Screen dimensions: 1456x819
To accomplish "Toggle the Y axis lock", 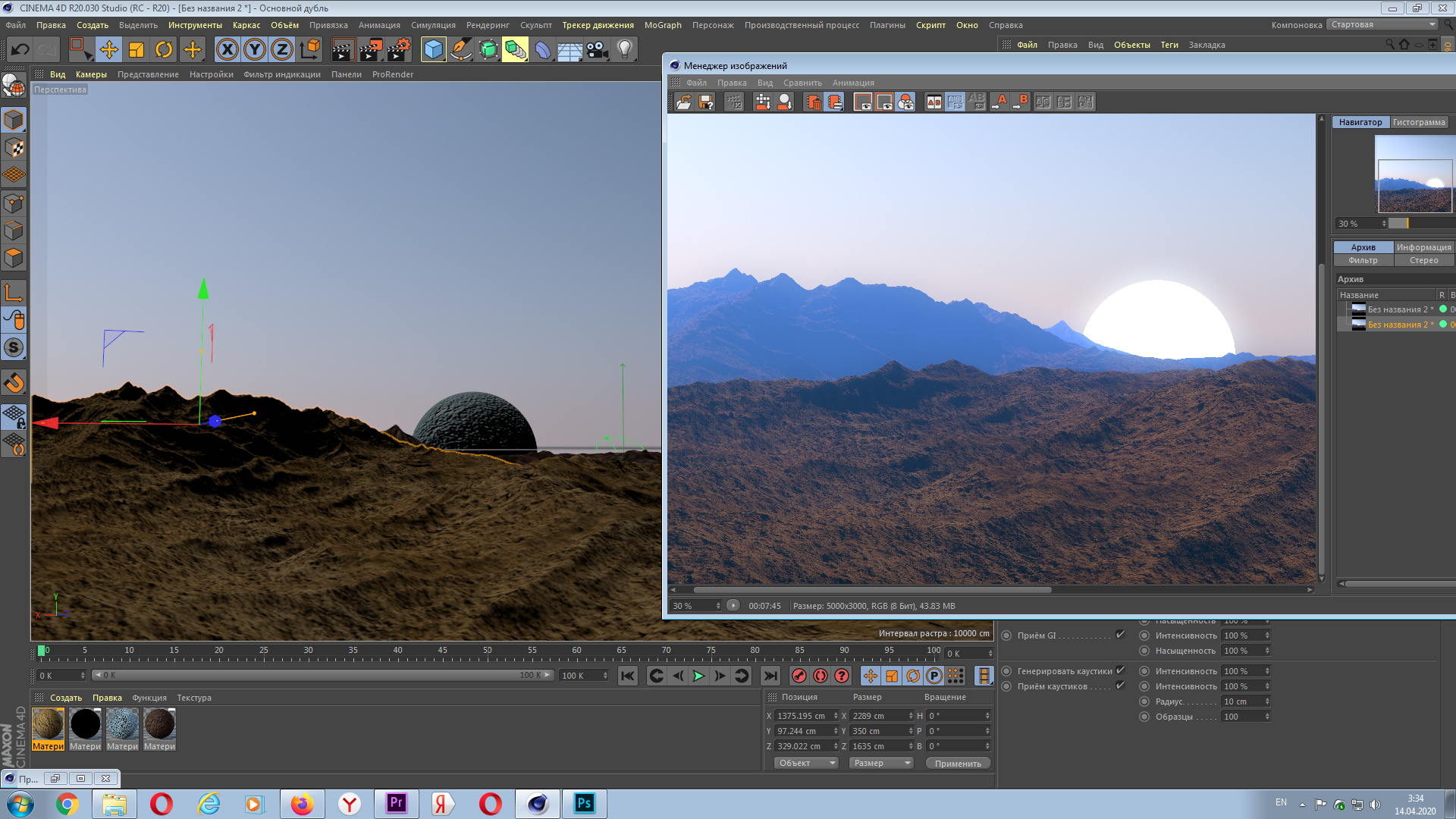I will click(255, 50).
